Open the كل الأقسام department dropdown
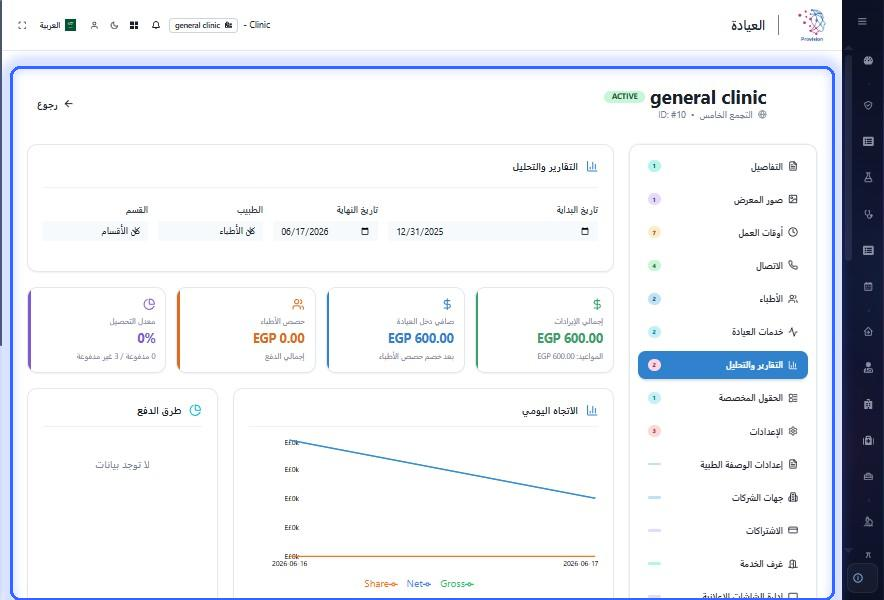 pyautogui.click(x=95, y=231)
